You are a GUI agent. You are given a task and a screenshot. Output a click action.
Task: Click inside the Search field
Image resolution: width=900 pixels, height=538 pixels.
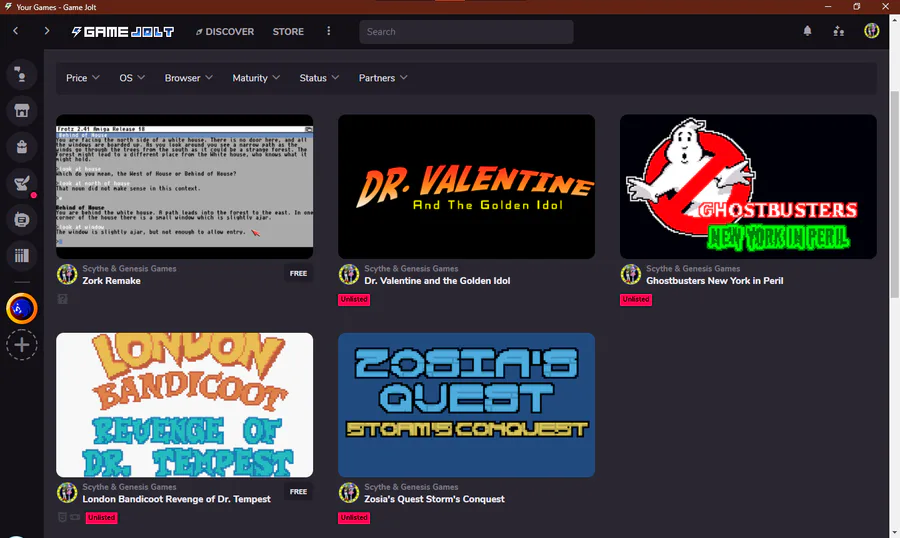pos(466,32)
